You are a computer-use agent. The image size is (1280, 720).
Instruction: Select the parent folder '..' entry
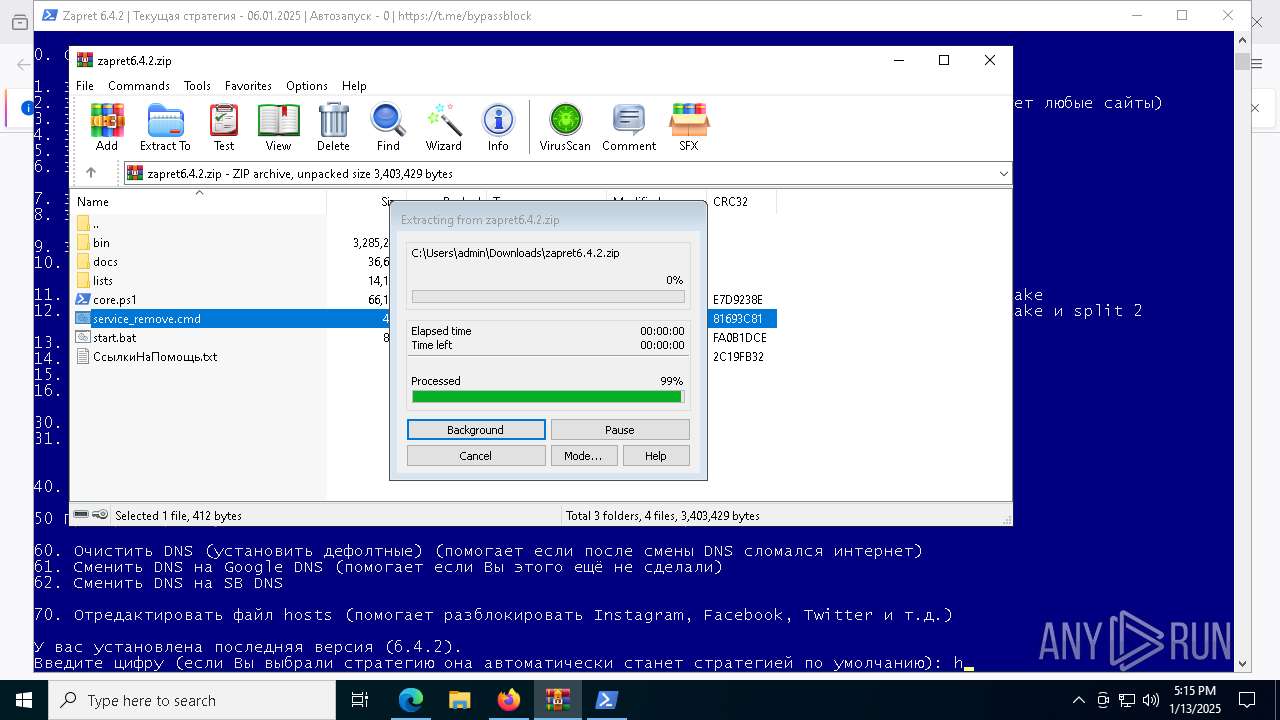pos(88,224)
